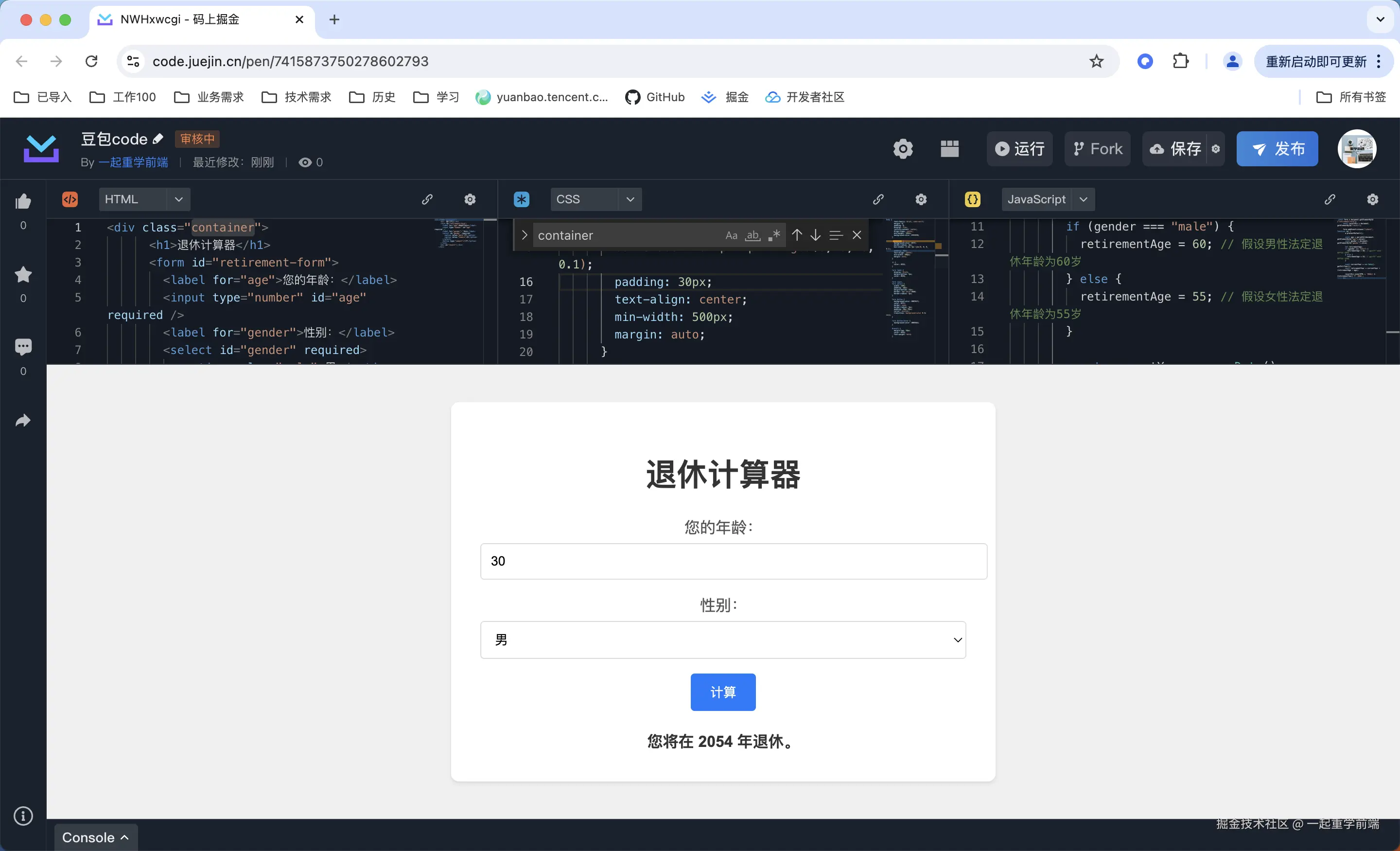Open pen settings with the top gear icon
This screenshot has height=851, width=1400.
(902, 148)
